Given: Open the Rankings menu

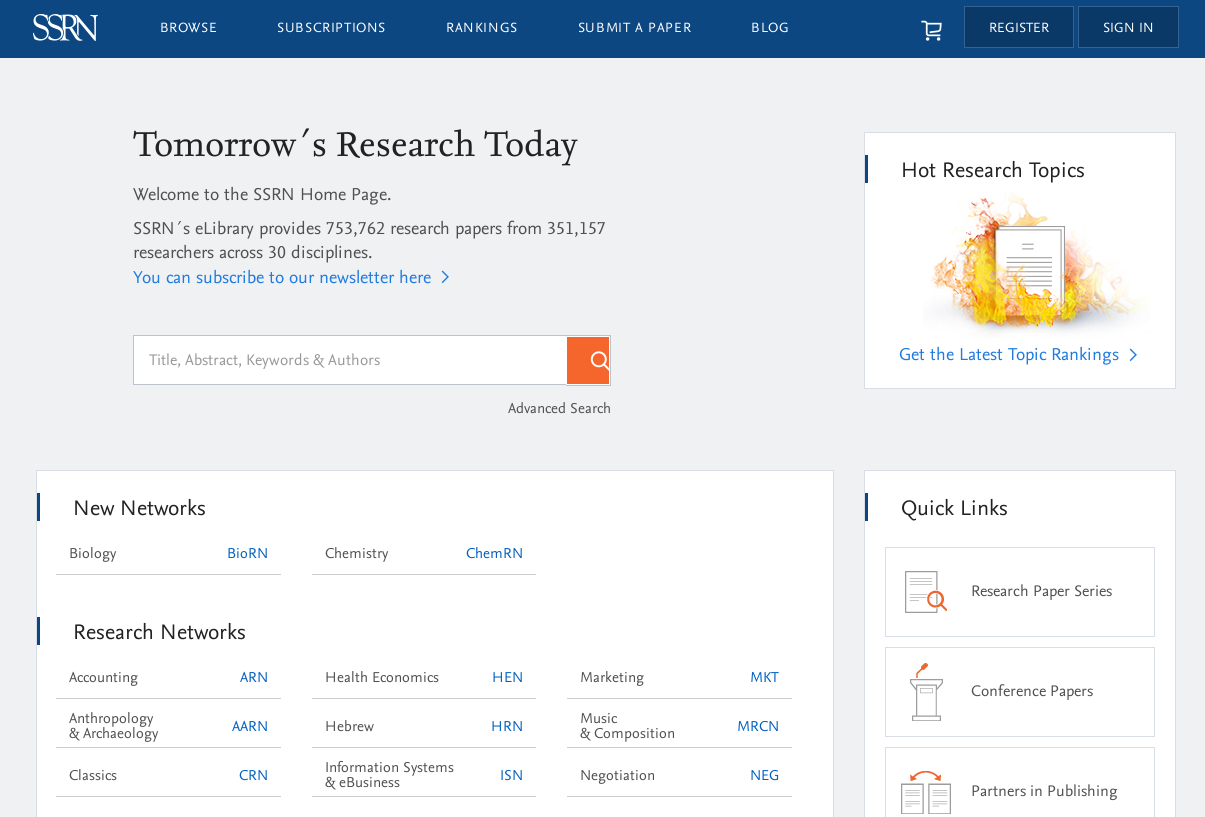Looking at the screenshot, I should pos(481,28).
